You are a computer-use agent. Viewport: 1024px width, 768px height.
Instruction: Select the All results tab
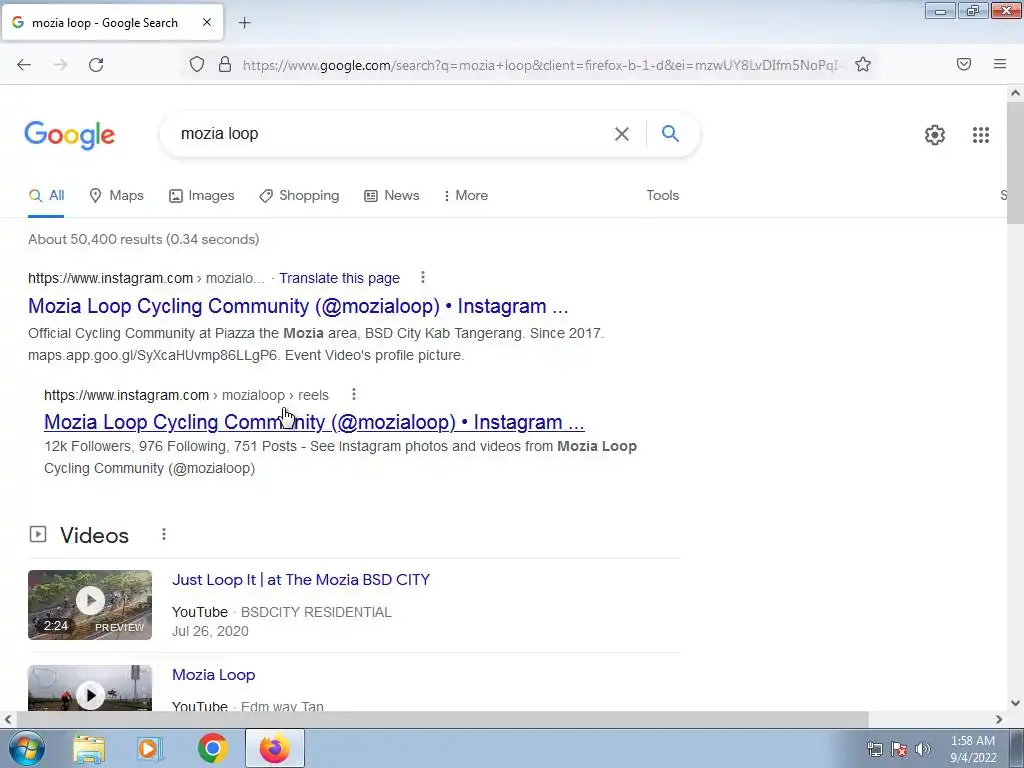(46, 195)
